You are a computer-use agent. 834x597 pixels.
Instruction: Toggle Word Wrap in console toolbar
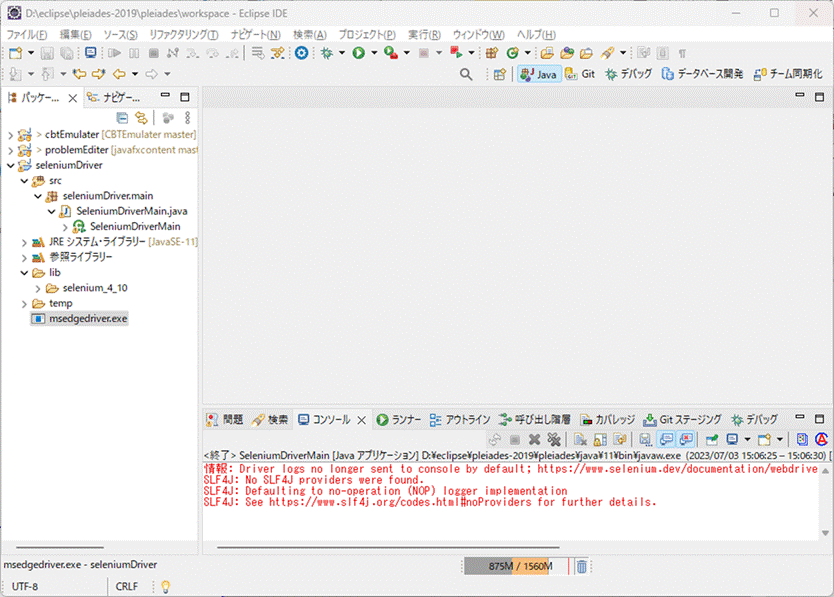coord(620,440)
